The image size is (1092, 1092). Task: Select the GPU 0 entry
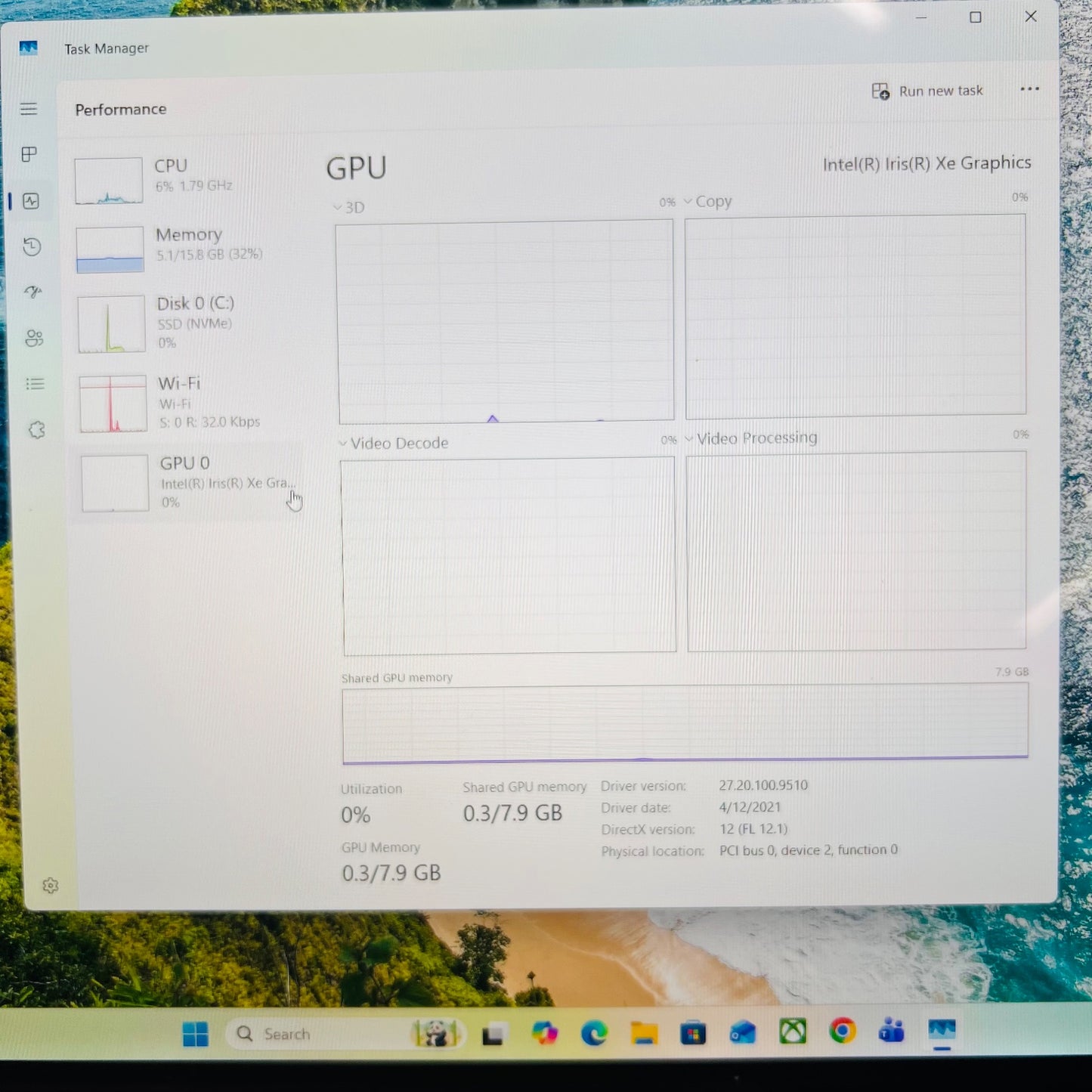(185, 482)
